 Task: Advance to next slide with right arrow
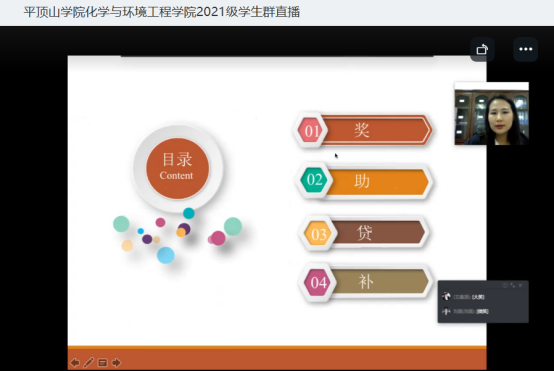tap(116, 363)
